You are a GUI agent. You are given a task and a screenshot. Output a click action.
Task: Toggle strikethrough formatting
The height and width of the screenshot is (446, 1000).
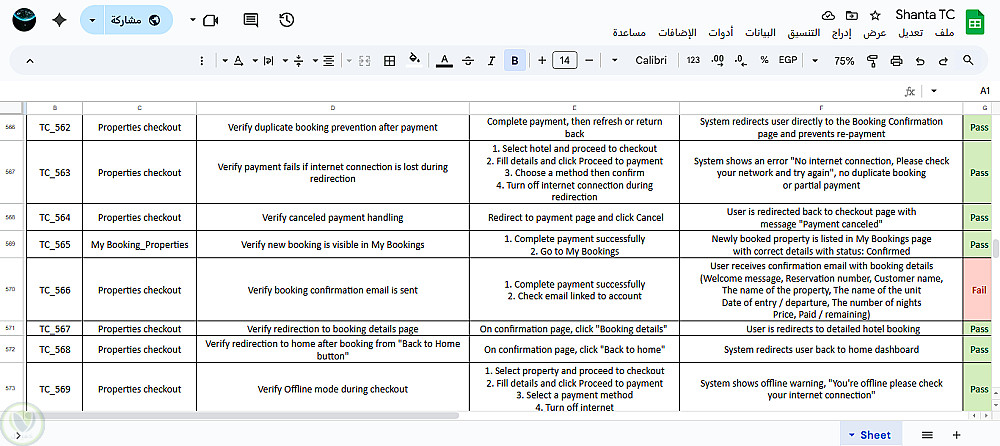click(x=468, y=61)
